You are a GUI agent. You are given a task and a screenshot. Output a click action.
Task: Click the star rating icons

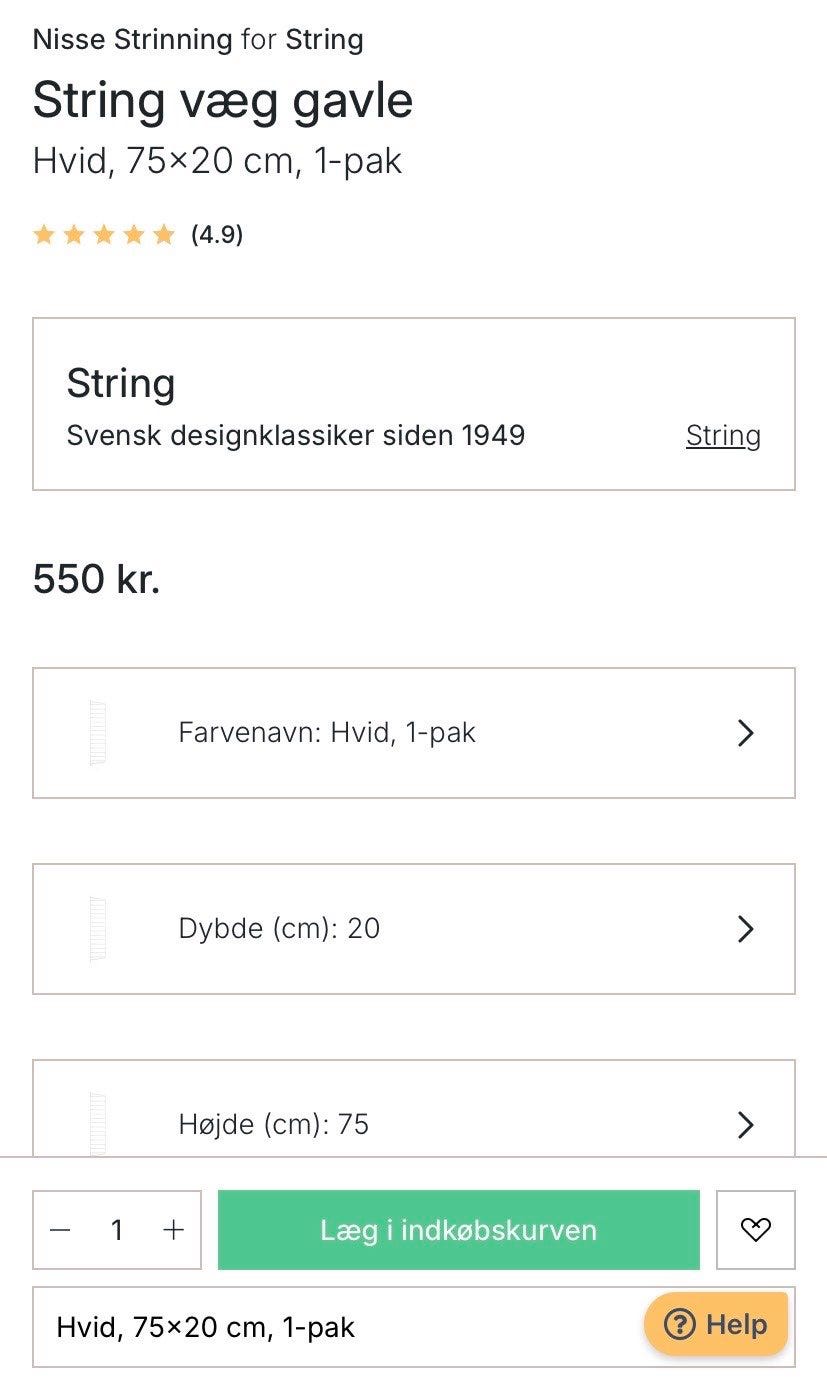[103, 235]
